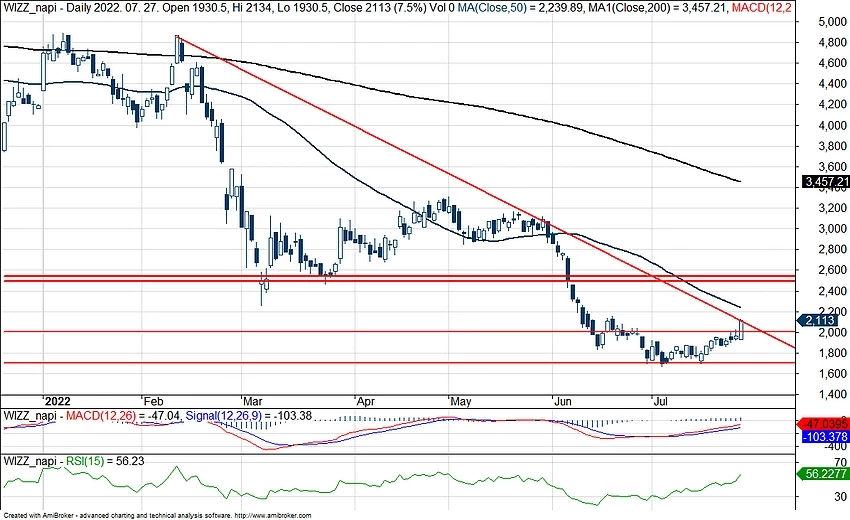This screenshot has height=520, width=850.
Task: Click the 1,800 price axis label
Action: (833, 353)
